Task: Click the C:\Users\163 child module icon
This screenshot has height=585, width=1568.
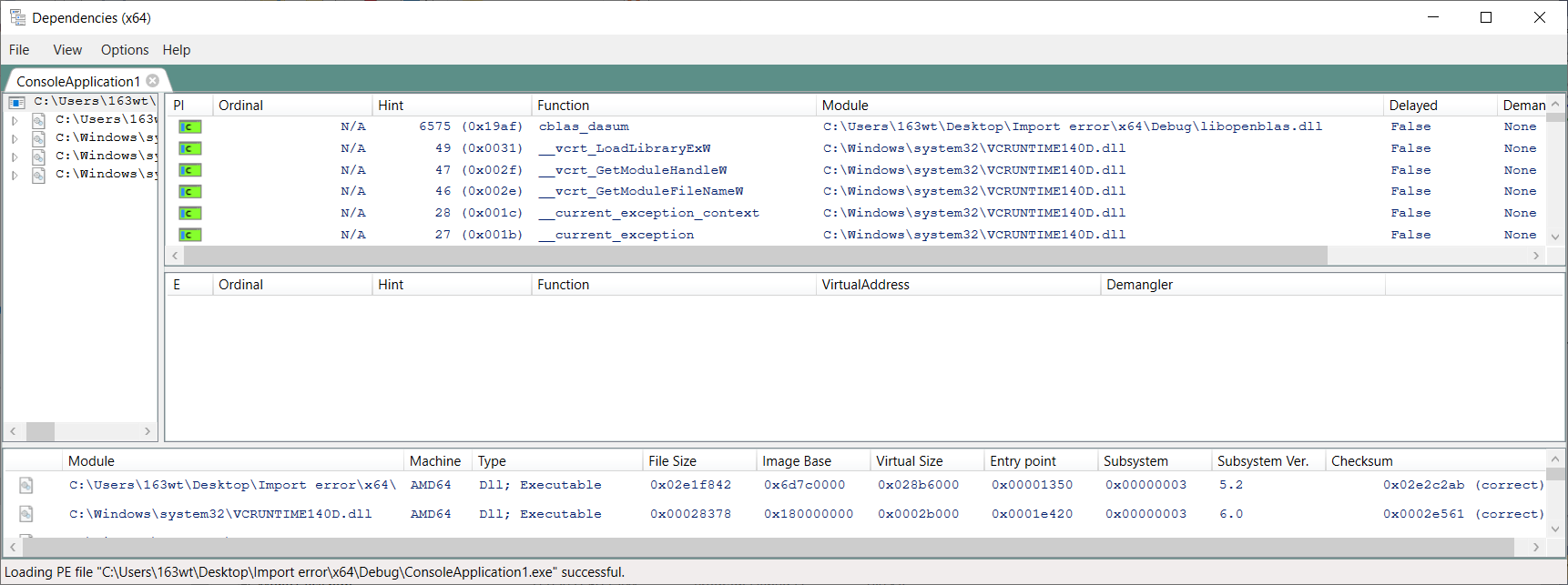Action: click(39, 120)
